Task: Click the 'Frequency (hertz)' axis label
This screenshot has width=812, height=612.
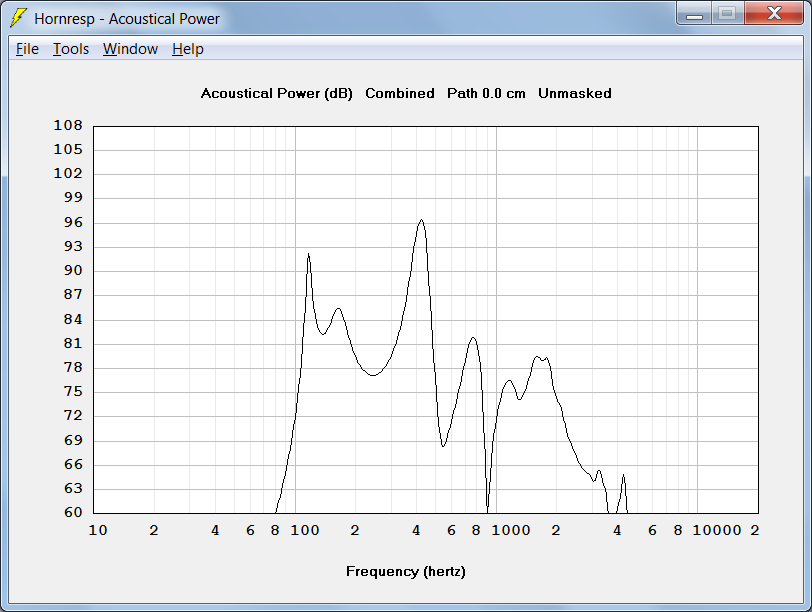Action: [x=406, y=572]
